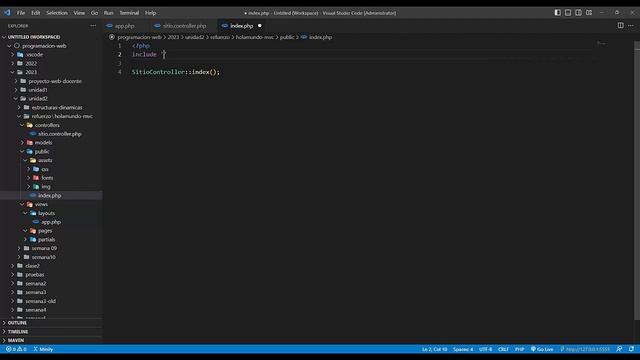Open the VS Code logo menu icon

pos(7,13)
